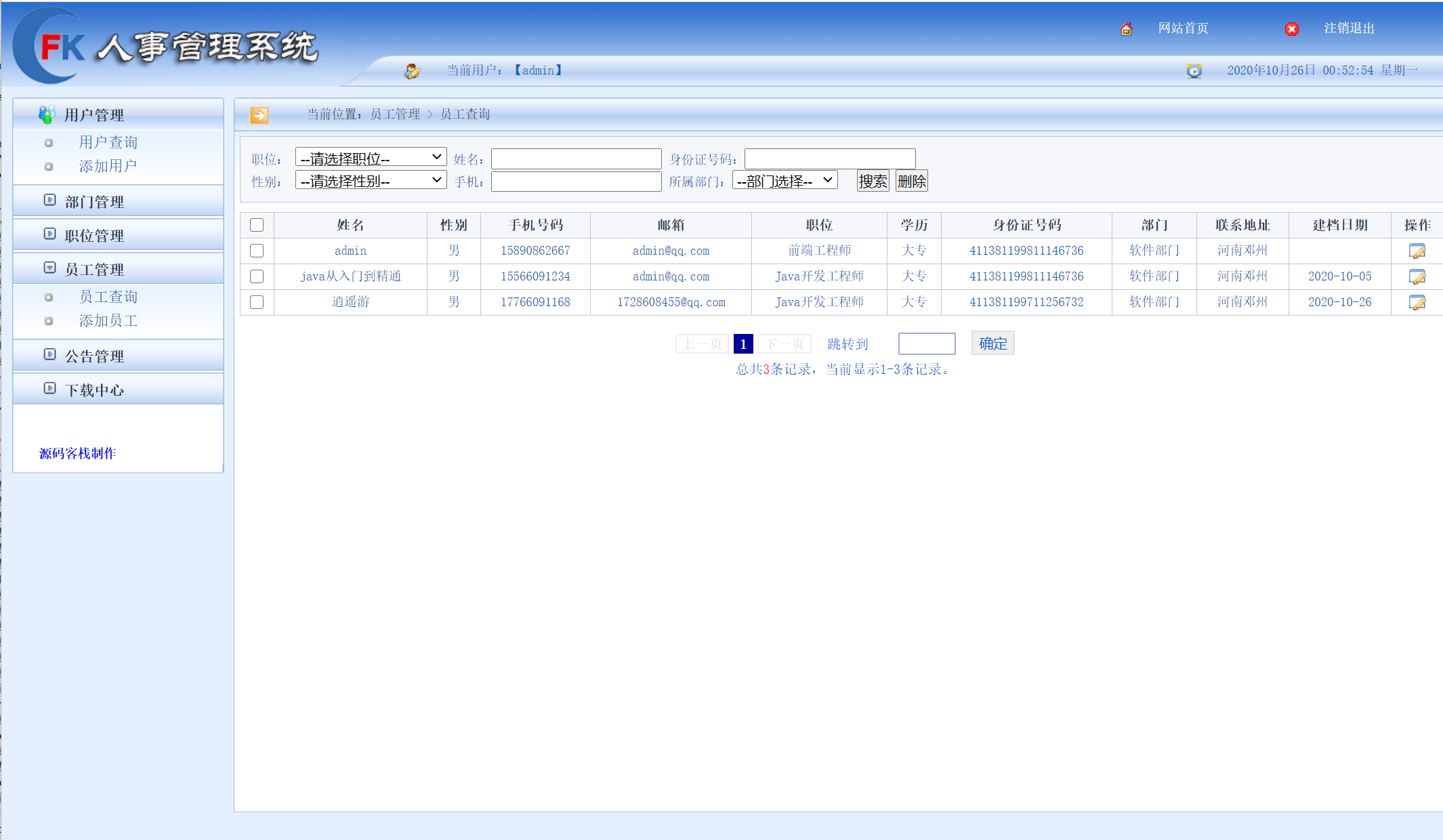Click the edit icon for 逍遥游 row
This screenshot has width=1443, height=840.
click(x=1417, y=302)
